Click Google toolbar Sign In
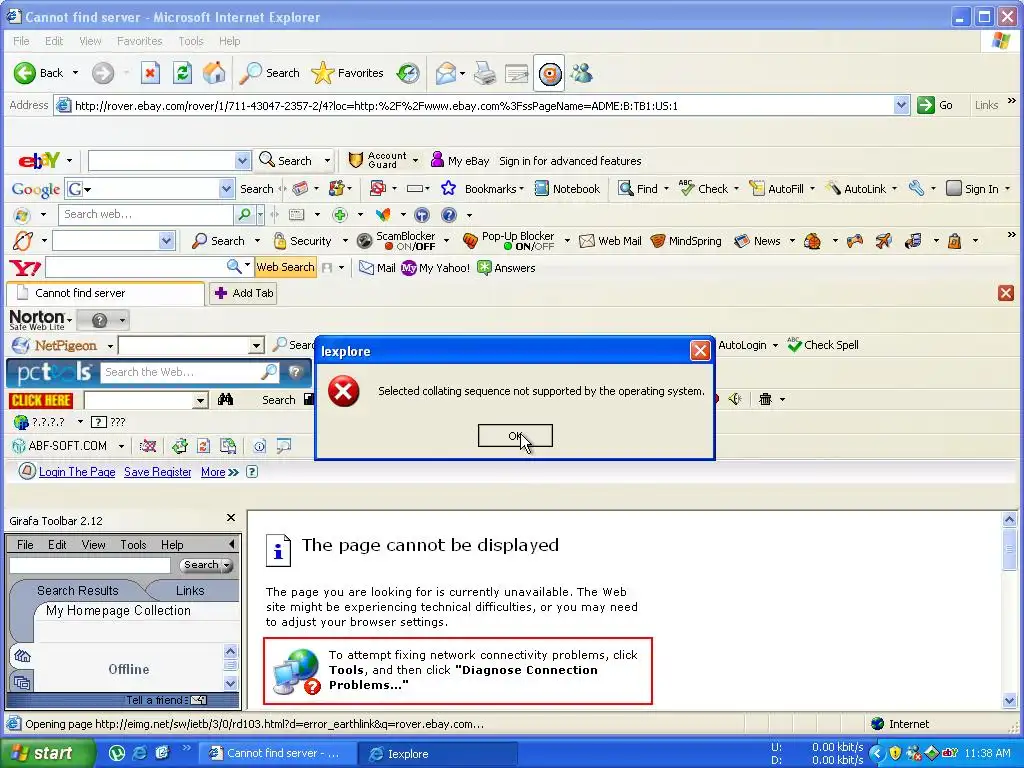 pyautogui.click(x=972, y=189)
